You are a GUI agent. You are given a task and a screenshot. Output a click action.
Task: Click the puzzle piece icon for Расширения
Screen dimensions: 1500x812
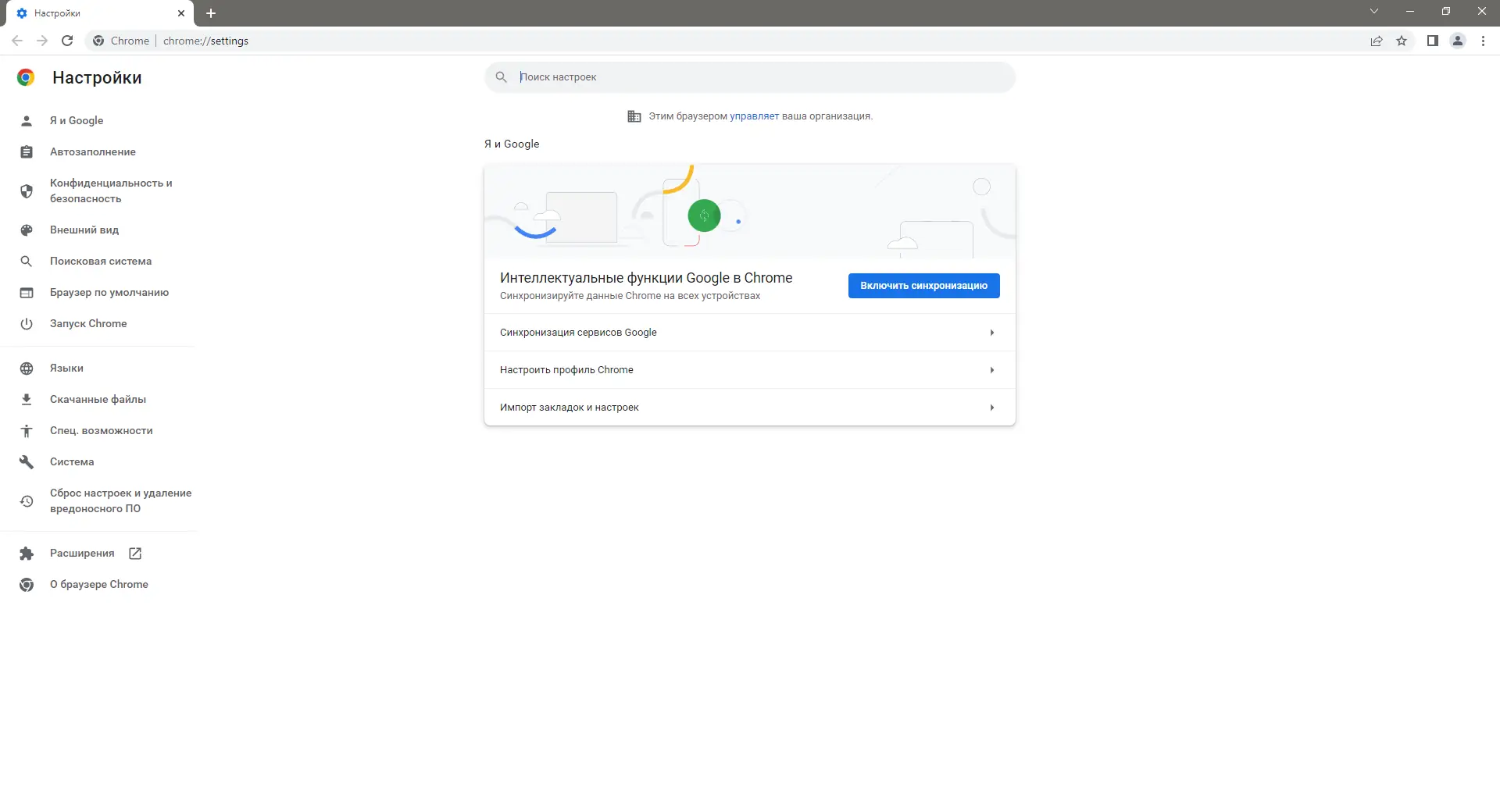pos(27,554)
